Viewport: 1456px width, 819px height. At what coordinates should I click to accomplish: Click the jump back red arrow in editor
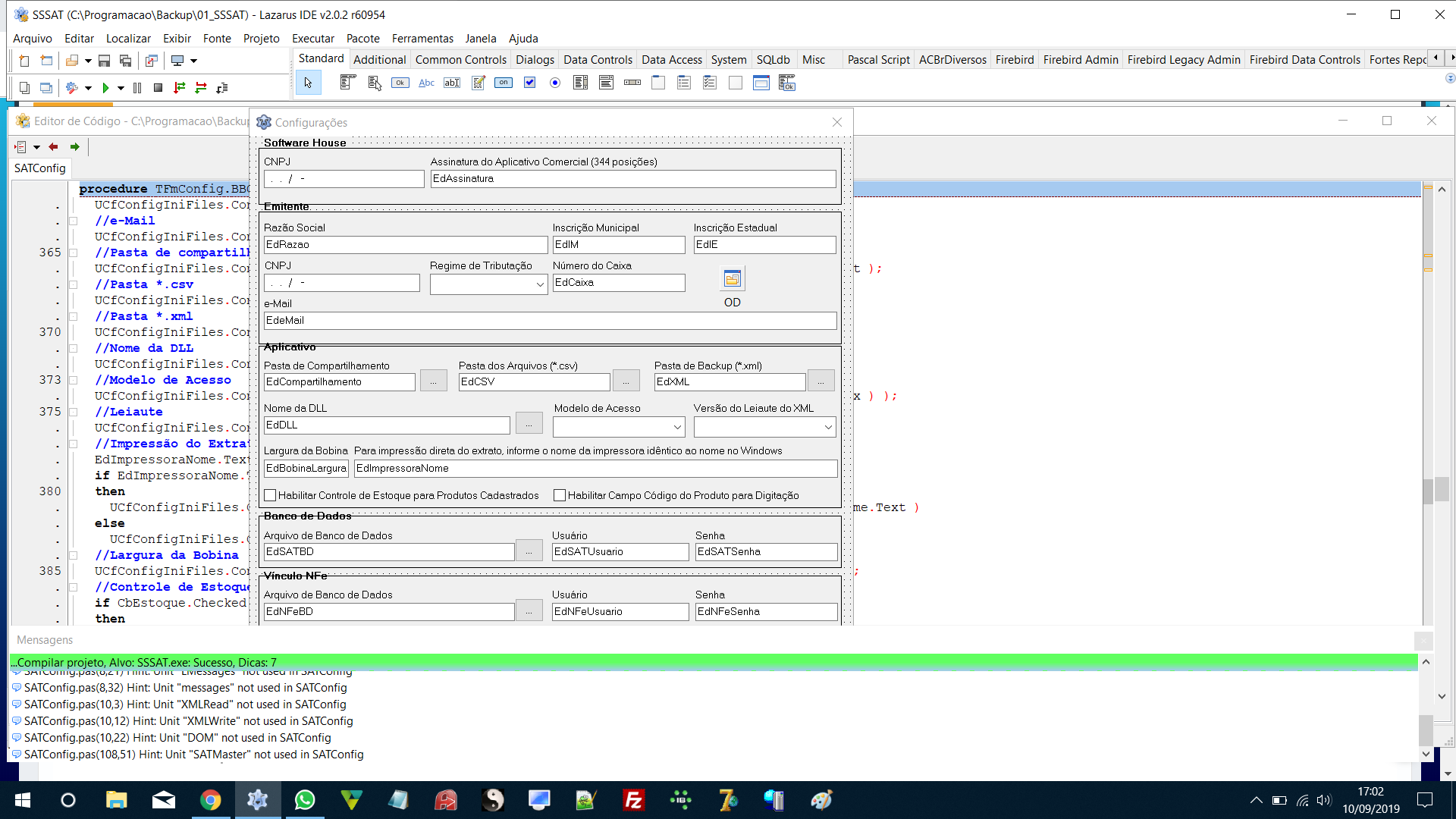point(53,146)
